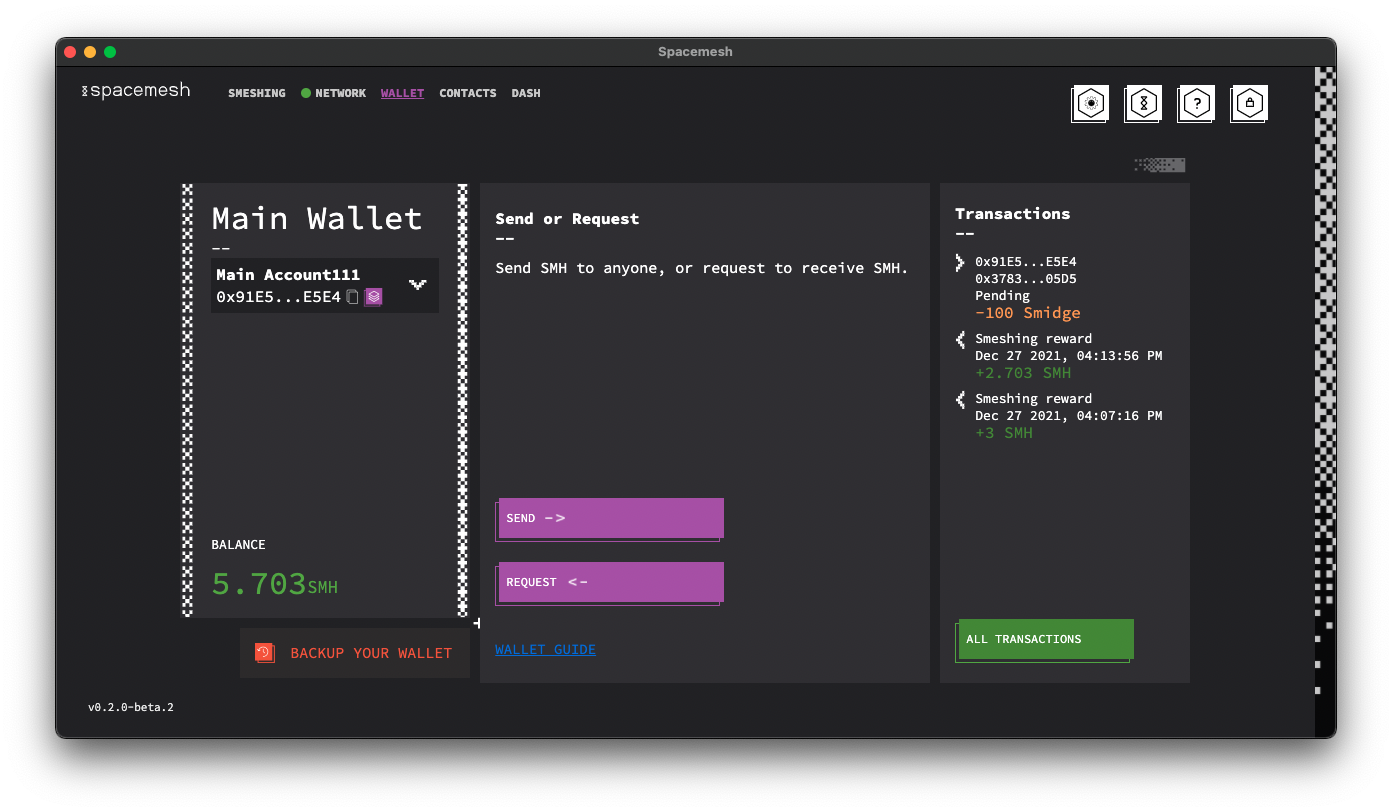Click the Dec 27 2021, 04:13:56 PM timestamp
Viewport: 1392px width, 812px height.
click(x=1069, y=356)
